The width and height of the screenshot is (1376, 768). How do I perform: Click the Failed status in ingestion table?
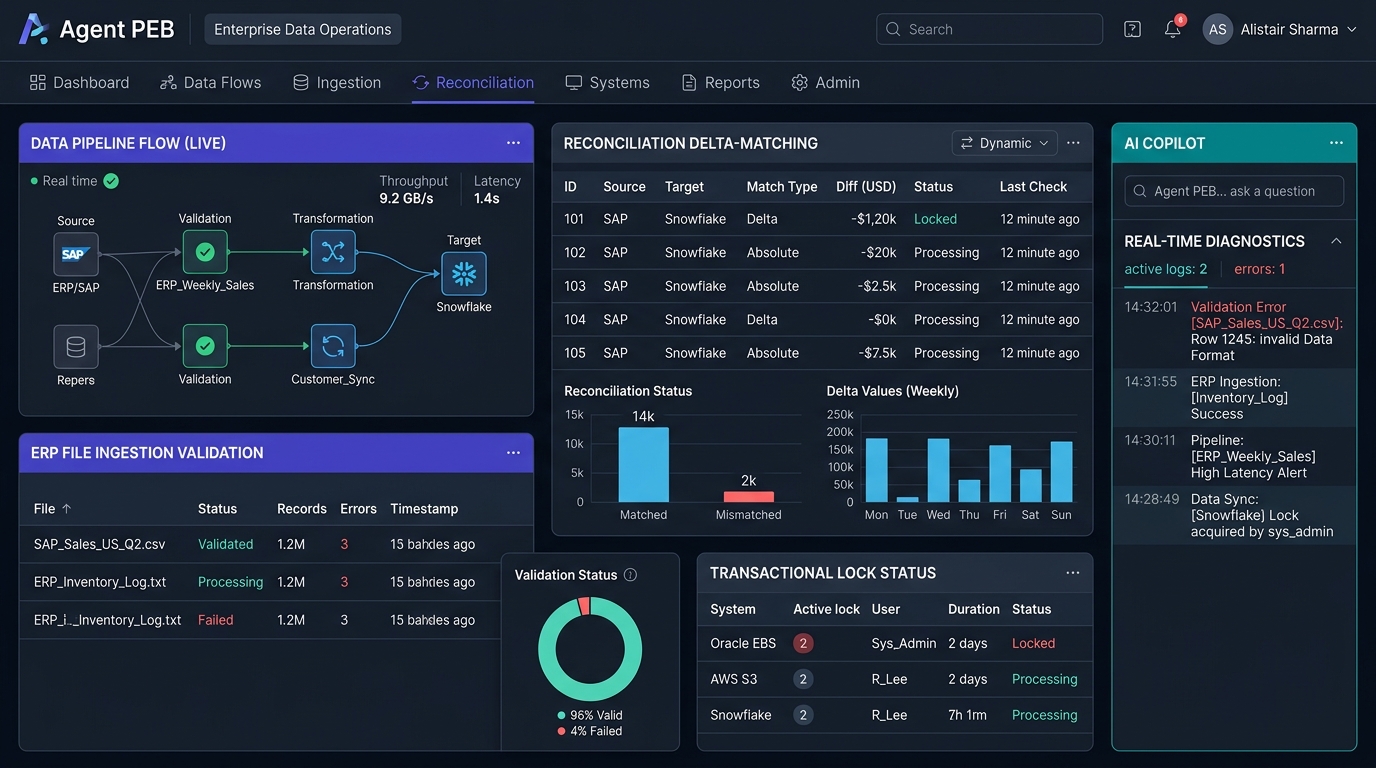pos(215,620)
